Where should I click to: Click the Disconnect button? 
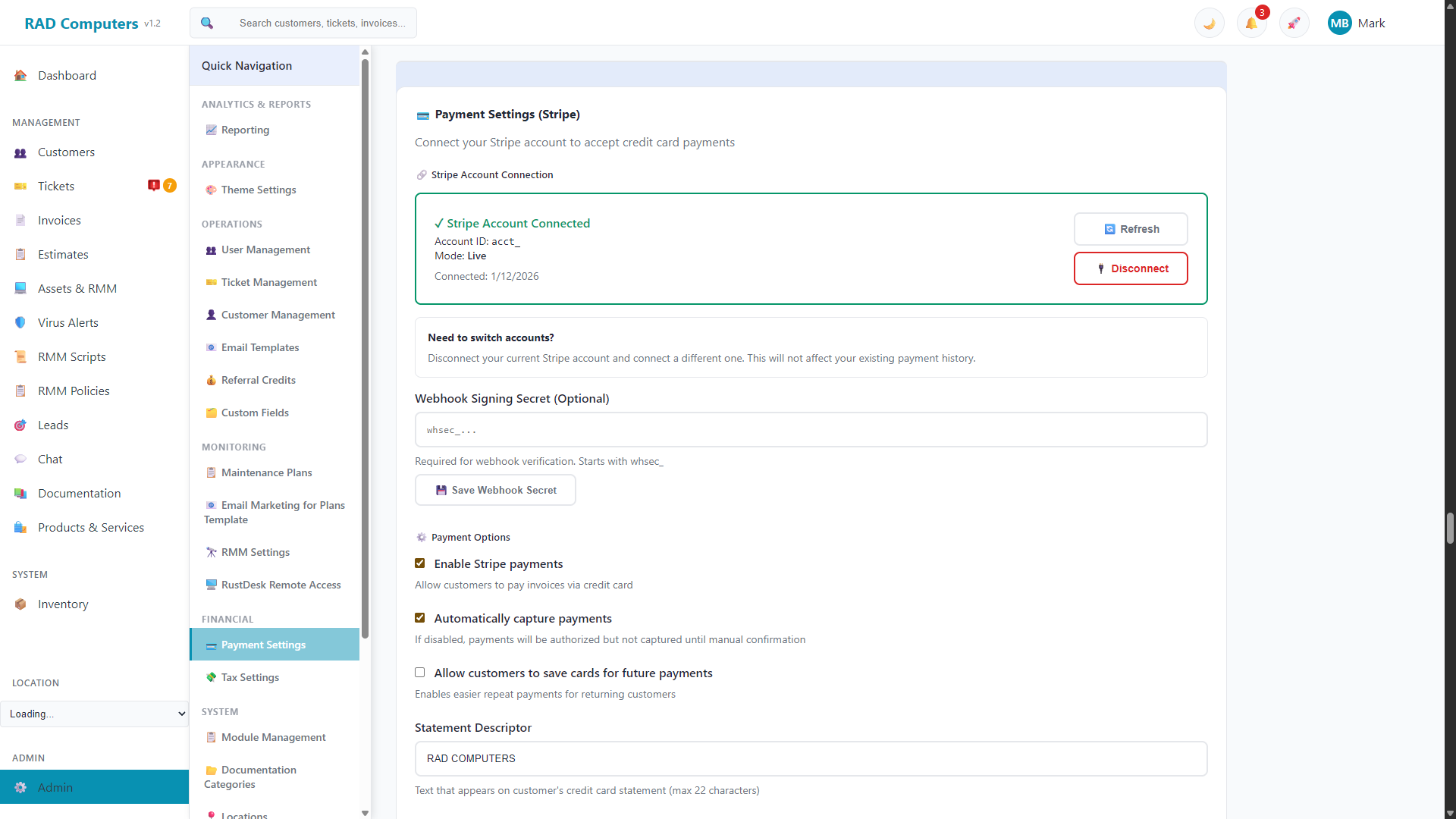click(x=1131, y=268)
